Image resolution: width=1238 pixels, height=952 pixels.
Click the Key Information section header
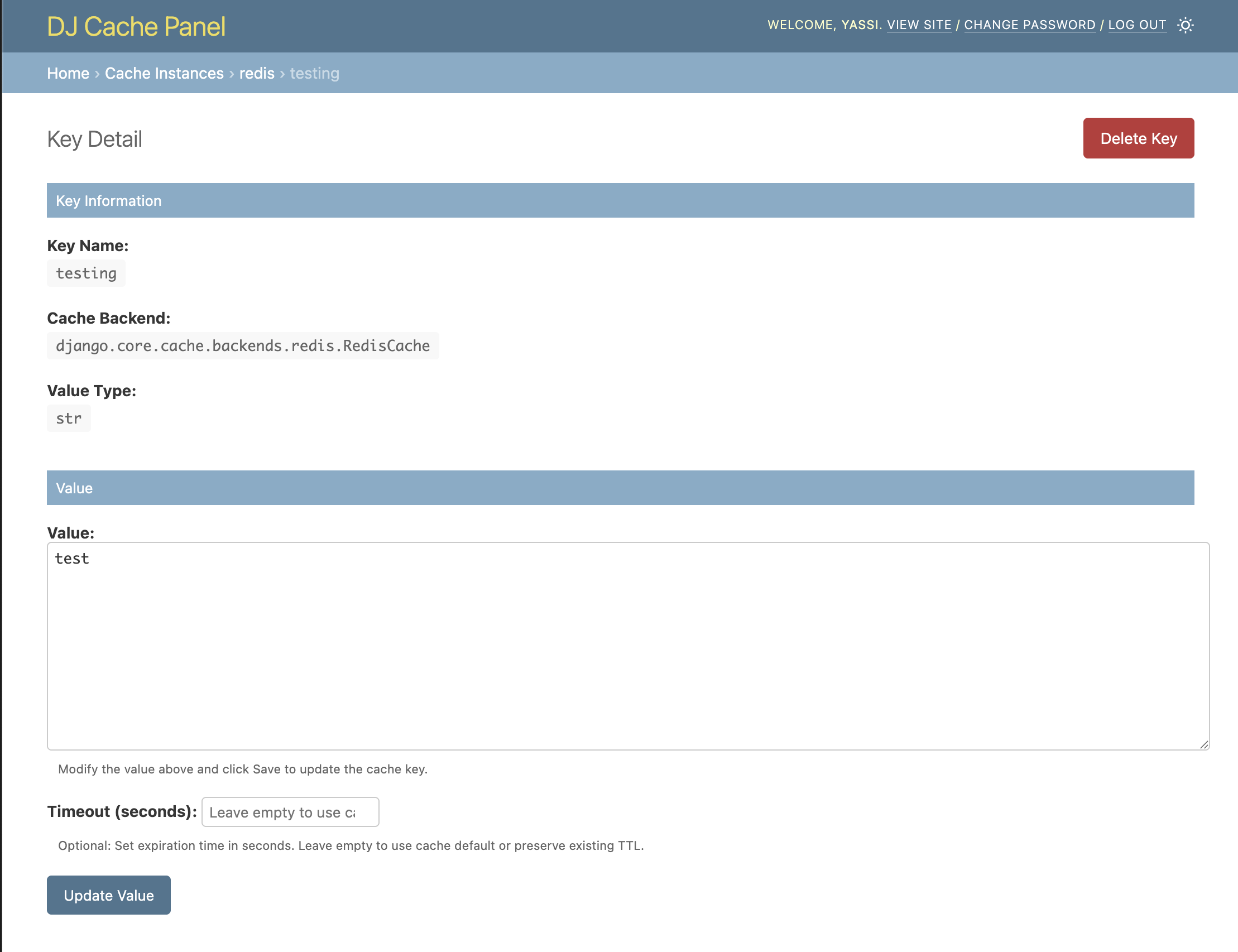pos(620,200)
